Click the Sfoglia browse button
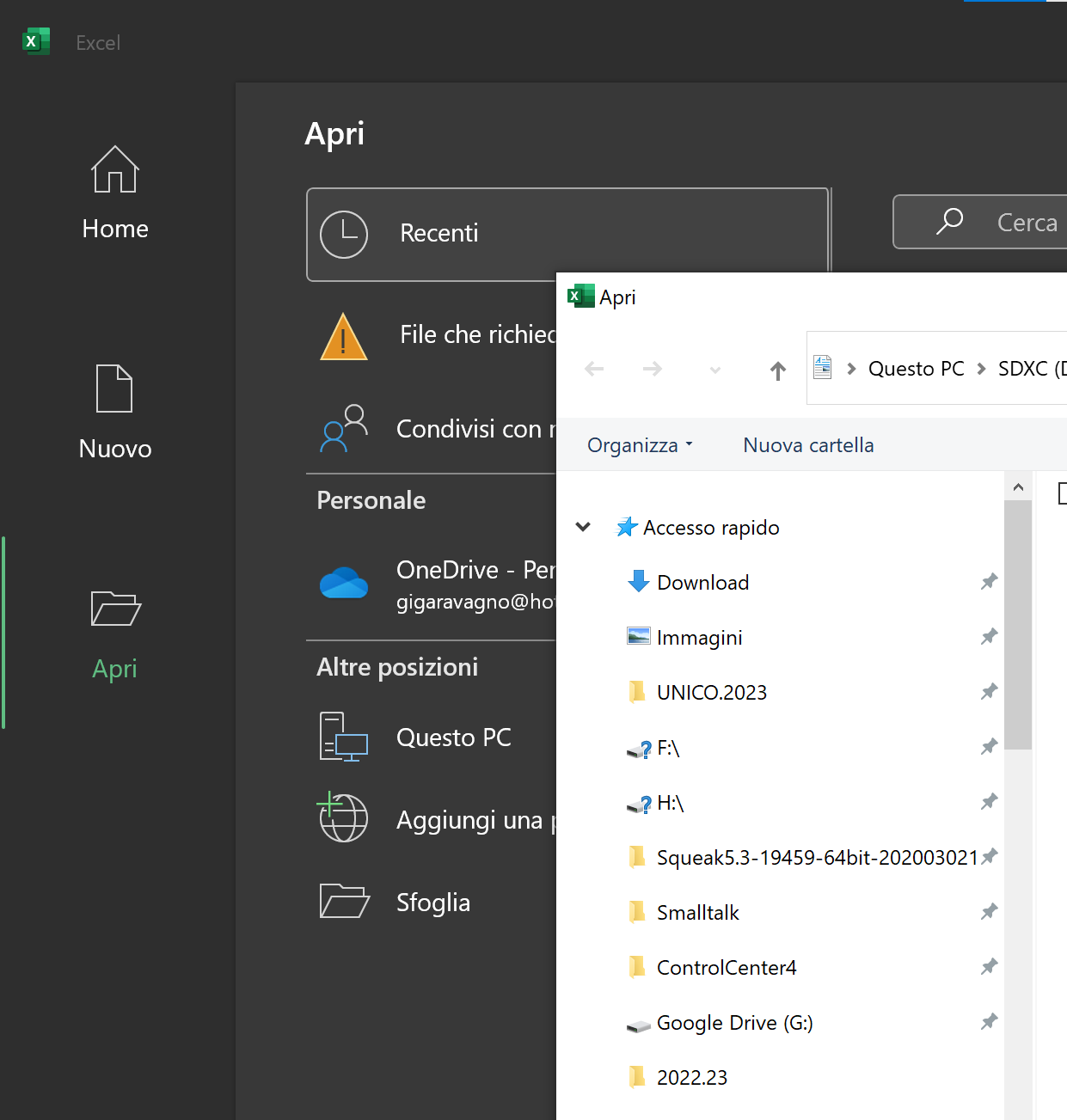This screenshot has width=1067, height=1120. tap(432, 903)
